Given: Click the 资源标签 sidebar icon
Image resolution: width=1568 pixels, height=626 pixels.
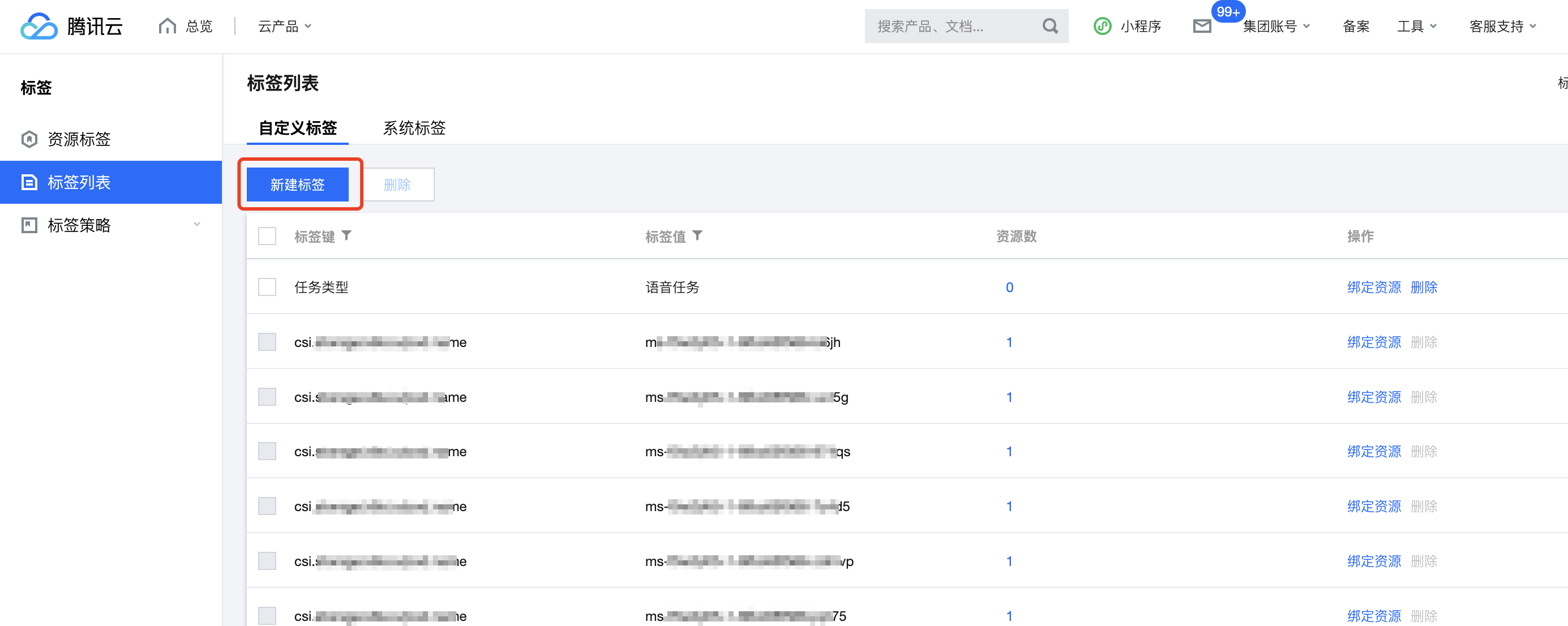Looking at the screenshot, I should pos(29,139).
